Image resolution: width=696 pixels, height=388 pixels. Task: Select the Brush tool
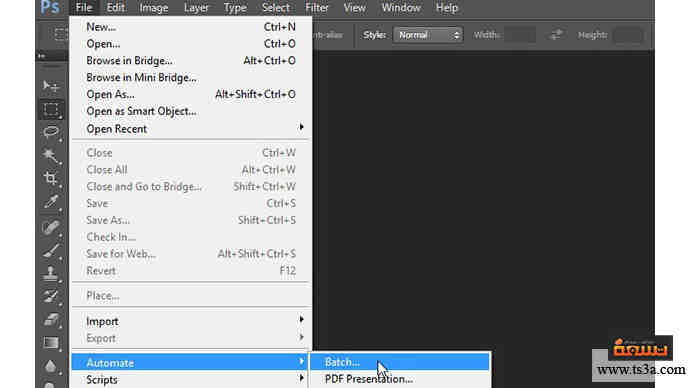[x=51, y=251]
